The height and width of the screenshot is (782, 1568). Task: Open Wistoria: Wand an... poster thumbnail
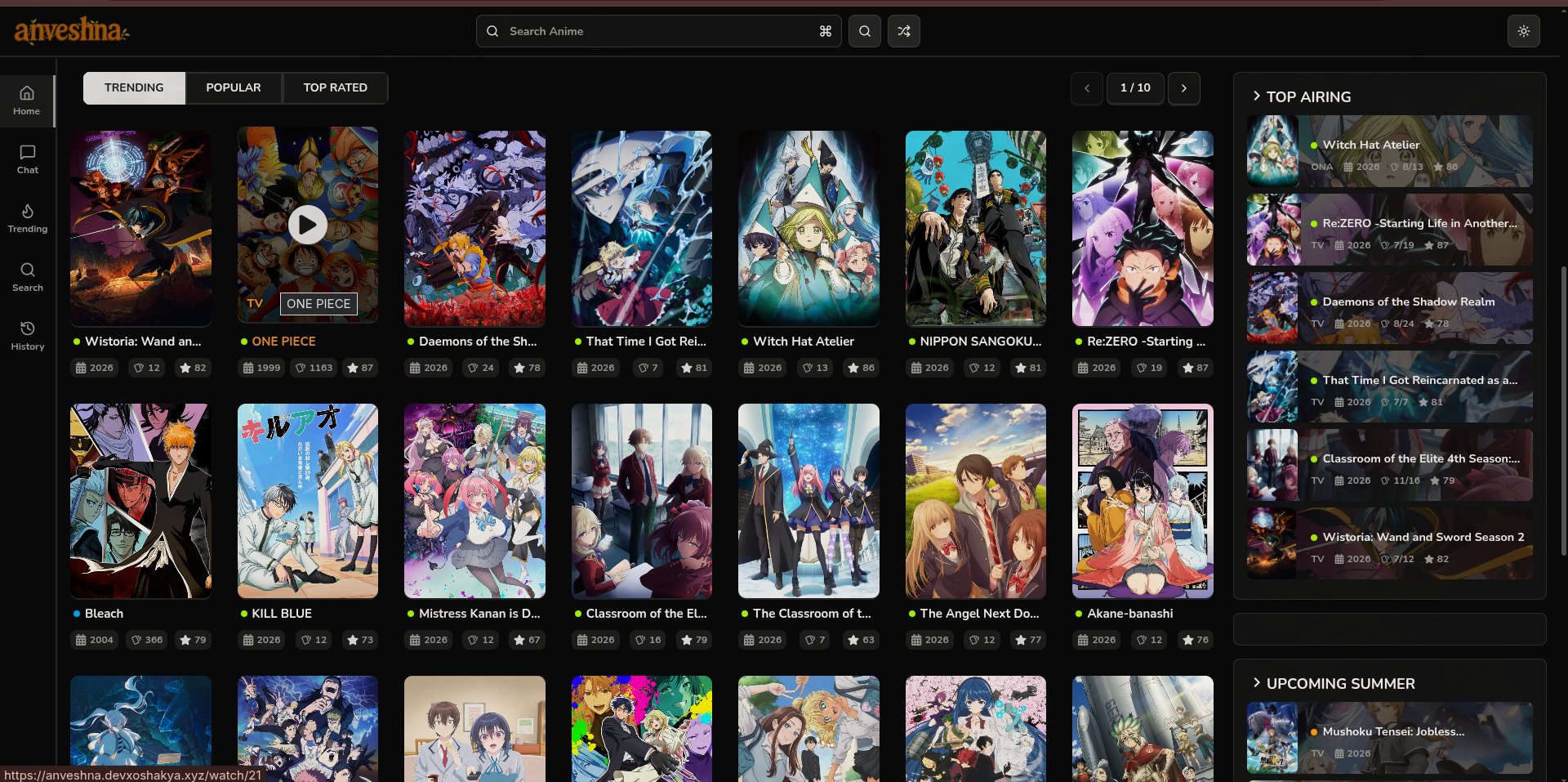tap(140, 228)
